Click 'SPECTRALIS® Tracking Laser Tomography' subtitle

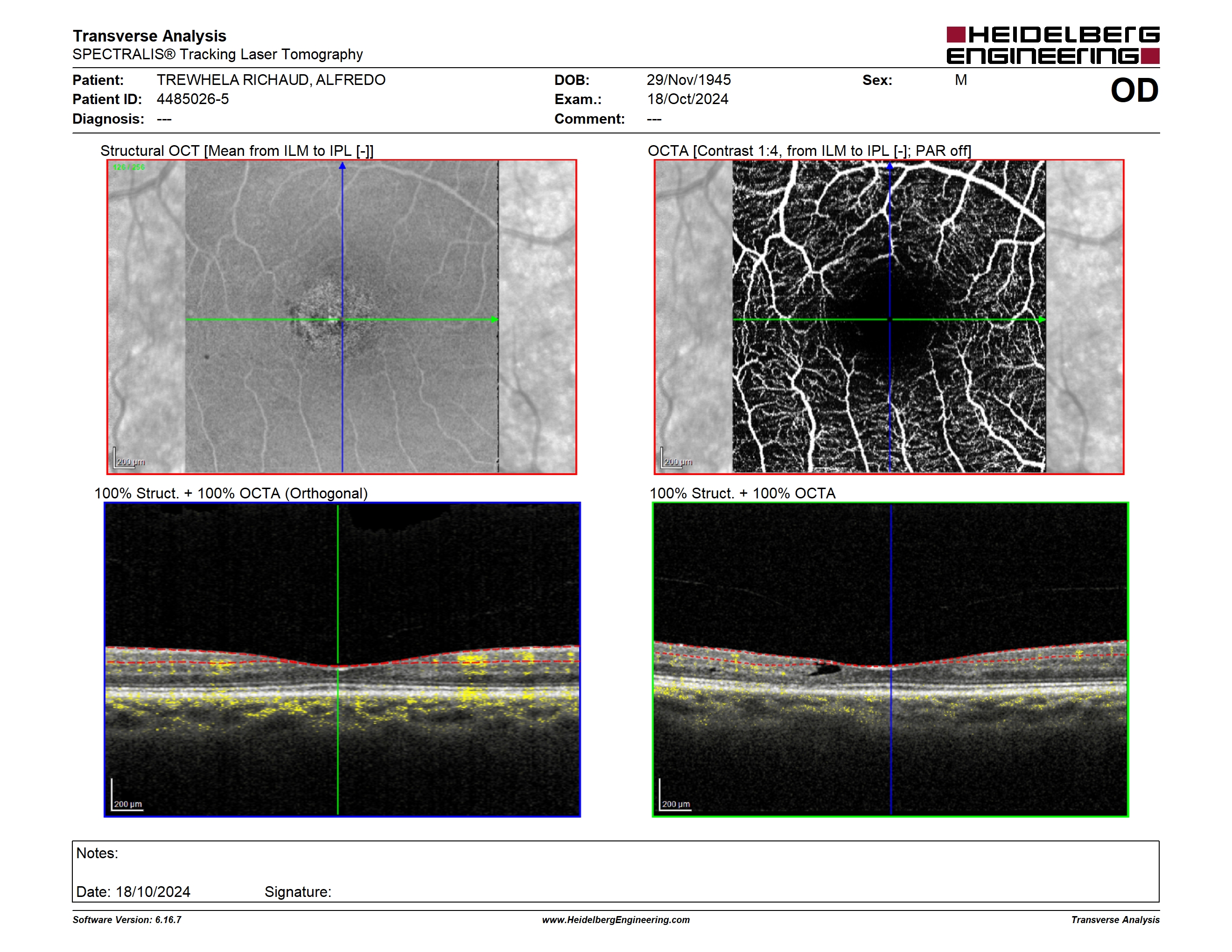218,55
